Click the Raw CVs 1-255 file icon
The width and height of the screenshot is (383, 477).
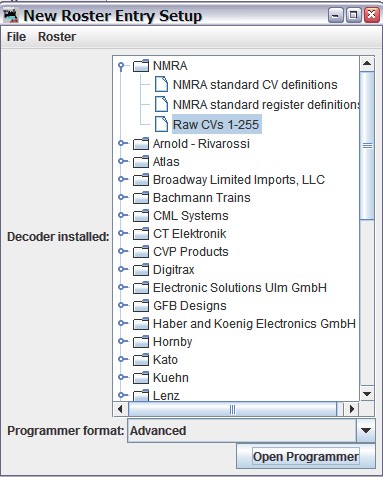(162, 124)
